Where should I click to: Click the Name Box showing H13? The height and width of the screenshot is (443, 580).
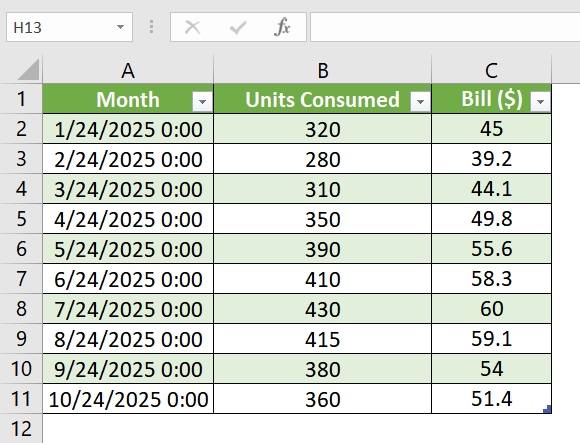(69, 27)
